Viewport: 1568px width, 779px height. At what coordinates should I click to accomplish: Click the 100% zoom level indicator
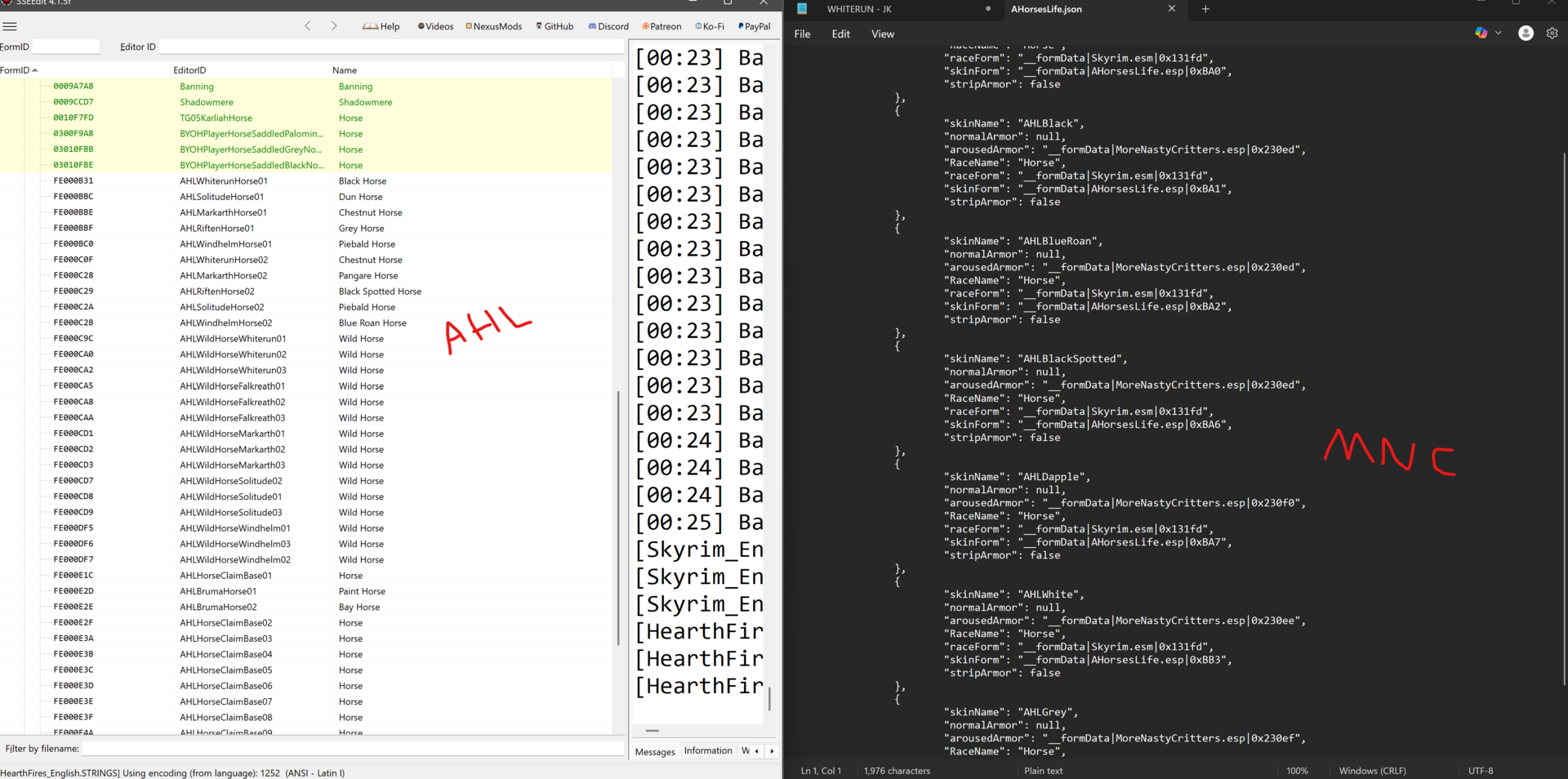tap(1297, 771)
